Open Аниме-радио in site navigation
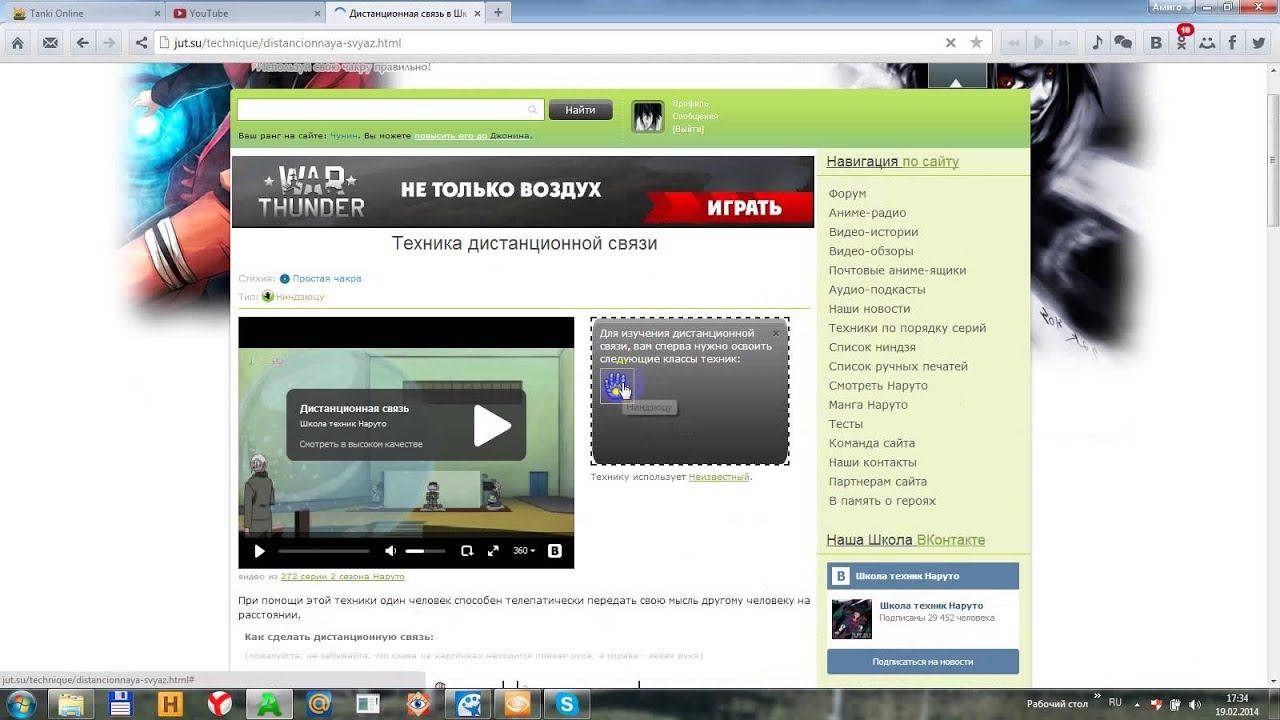 (x=867, y=213)
